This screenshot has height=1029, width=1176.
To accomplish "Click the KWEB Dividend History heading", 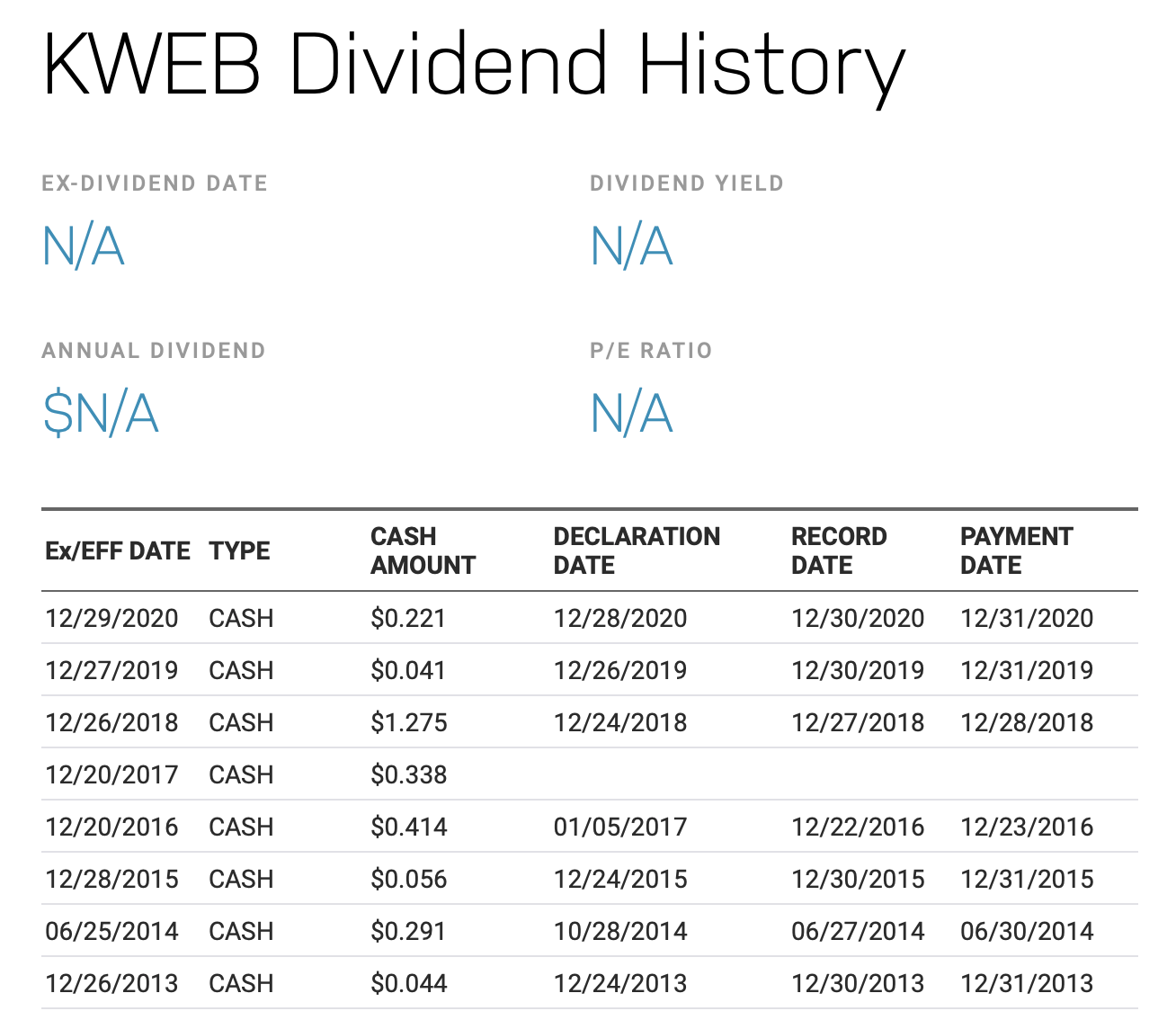I will [473, 68].
